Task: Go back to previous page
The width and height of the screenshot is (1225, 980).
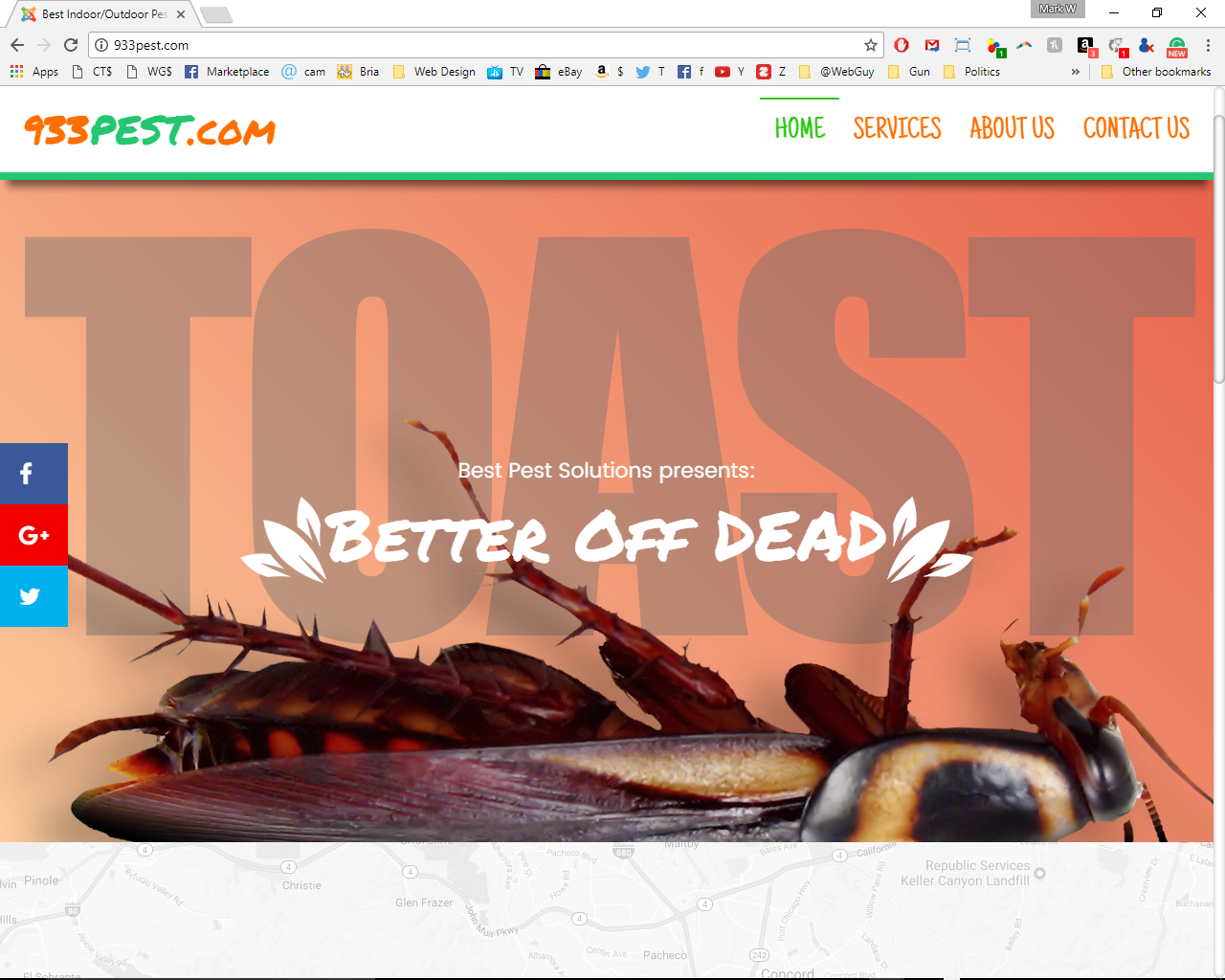Action: 17,45
